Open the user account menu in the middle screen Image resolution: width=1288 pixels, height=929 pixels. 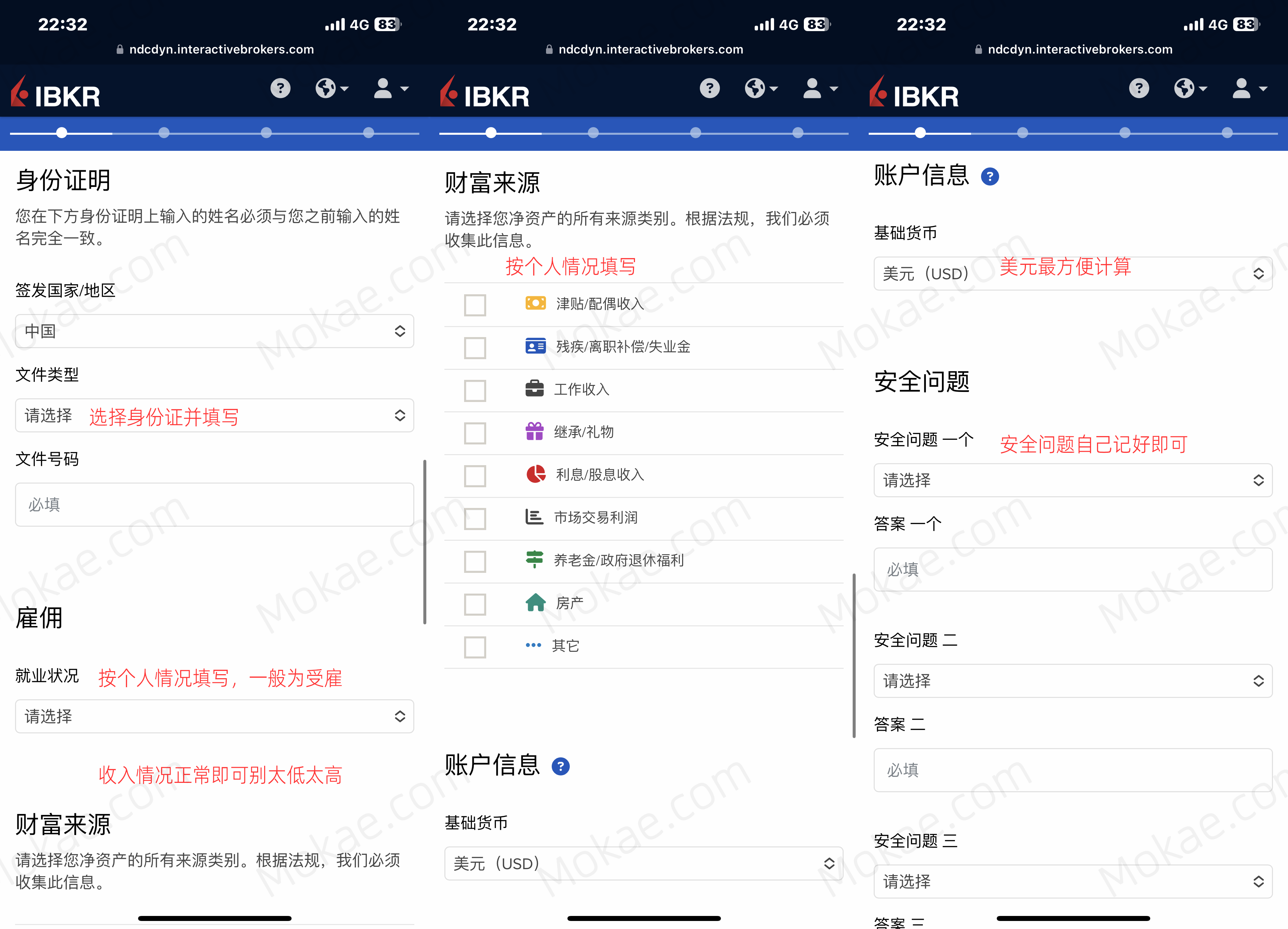821,88
